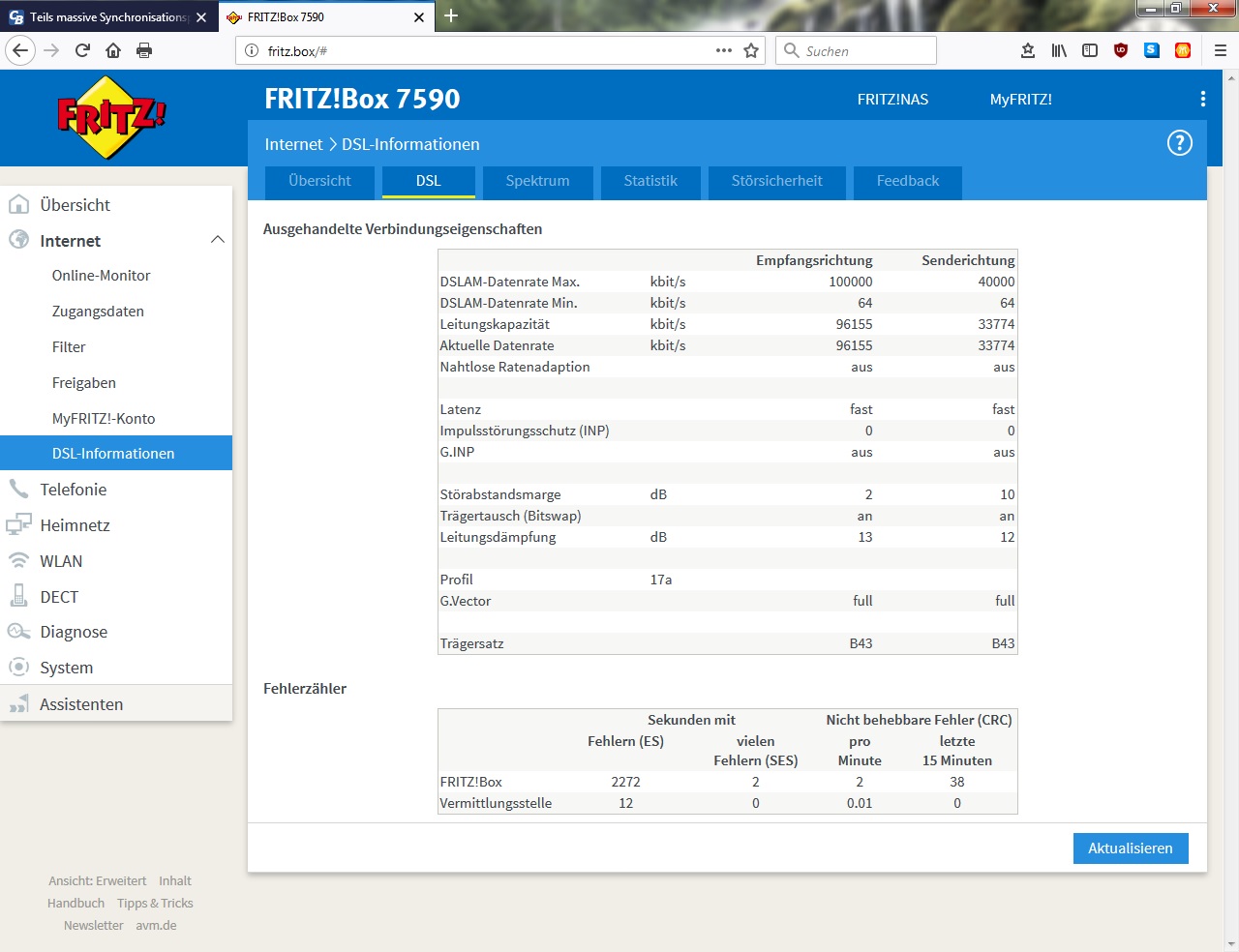This screenshot has width=1239, height=952.
Task: Open the help question mark icon
Action: pyautogui.click(x=1179, y=143)
